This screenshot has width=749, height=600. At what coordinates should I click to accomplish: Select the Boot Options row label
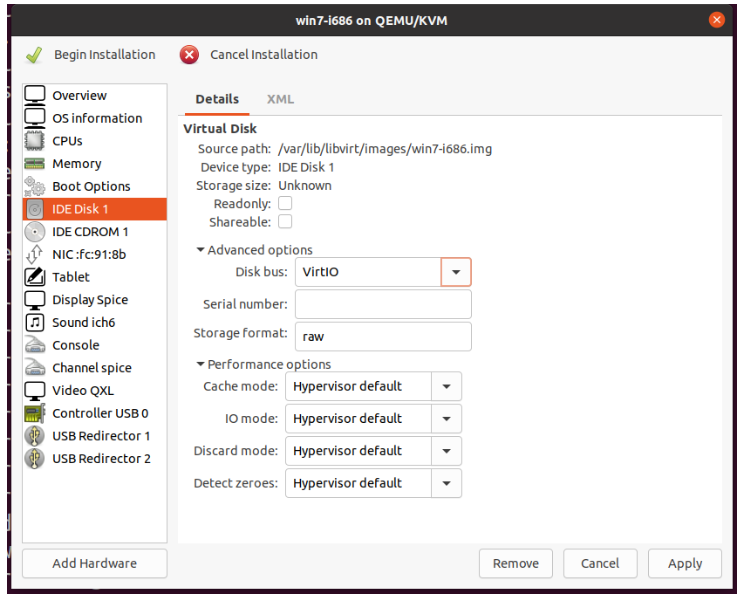point(91,186)
